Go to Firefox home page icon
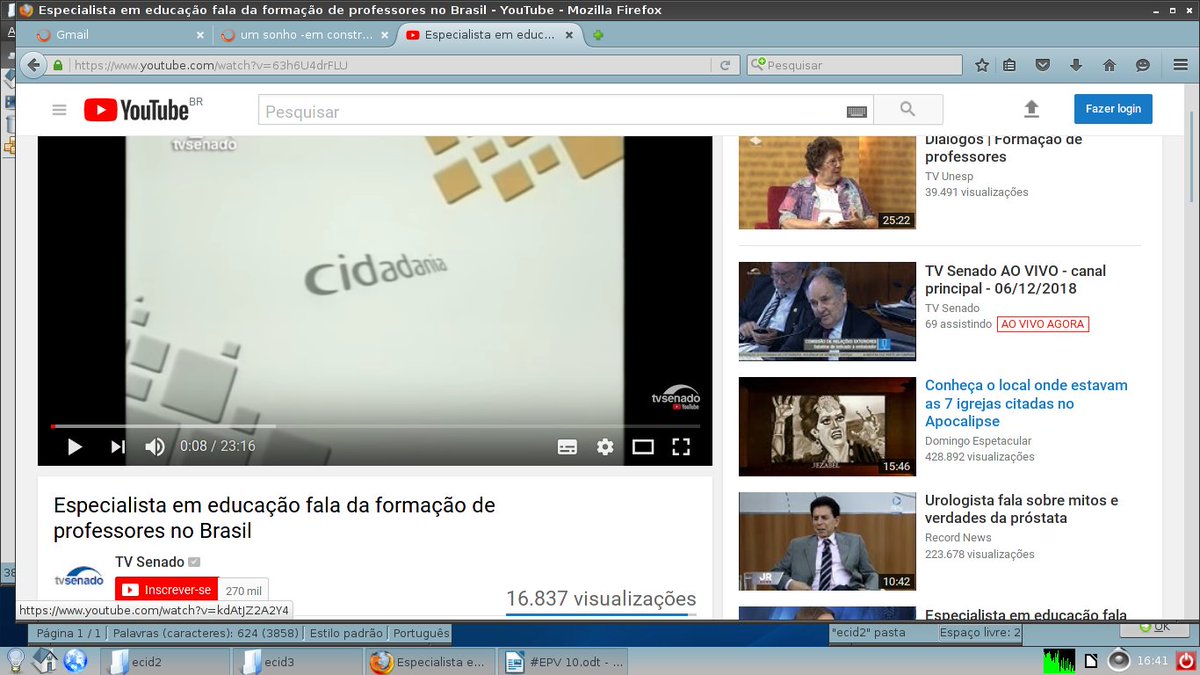The width and height of the screenshot is (1200, 675). 1109,65
